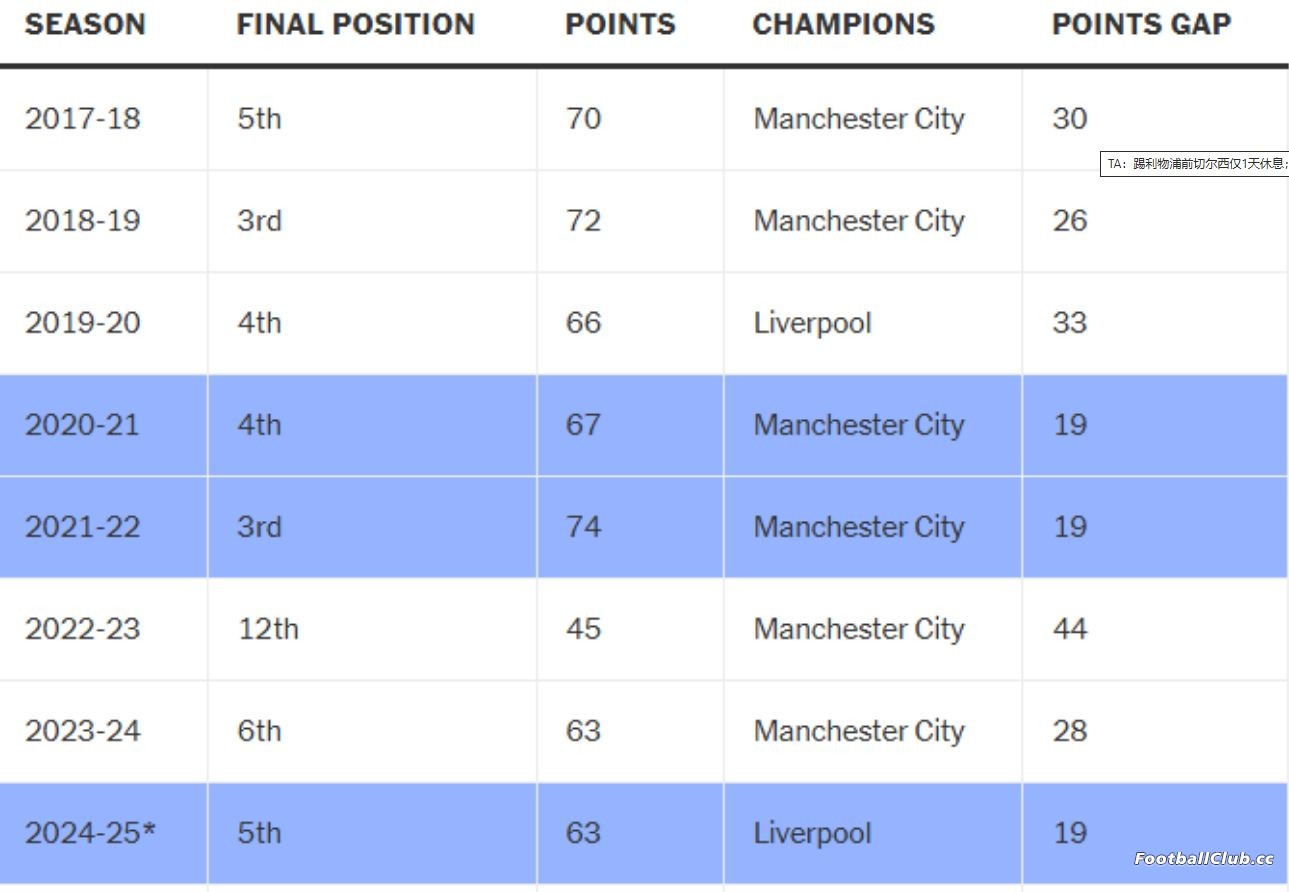
Task: Click the 6th final position cell
Action: 372,731
